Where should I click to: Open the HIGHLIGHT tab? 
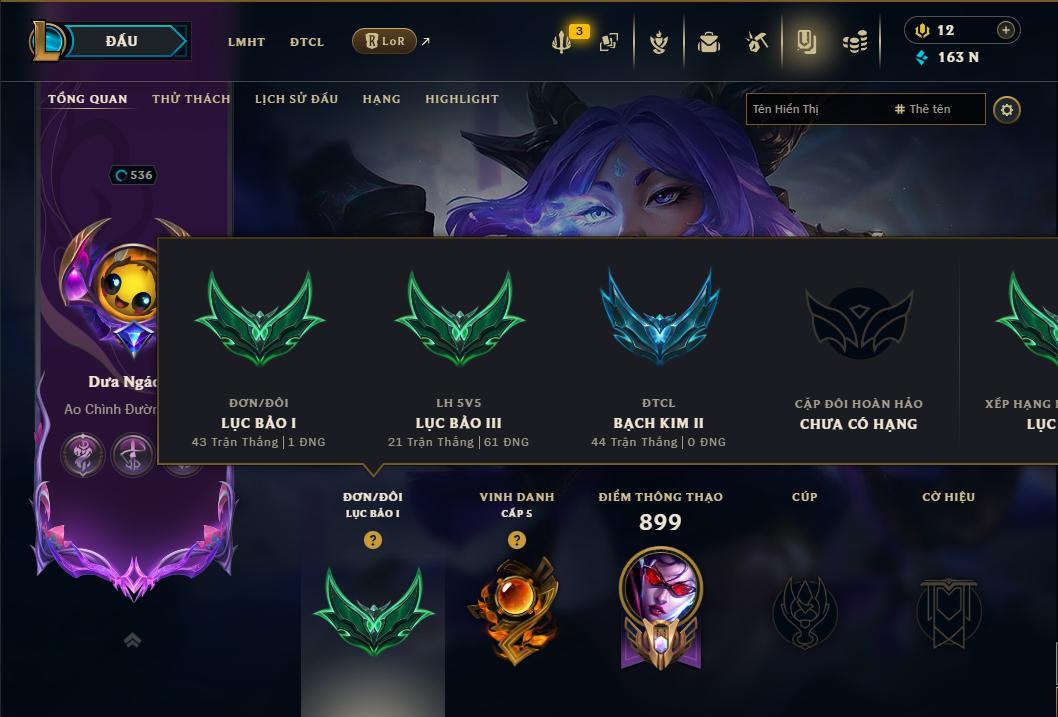(x=462, y=99)
